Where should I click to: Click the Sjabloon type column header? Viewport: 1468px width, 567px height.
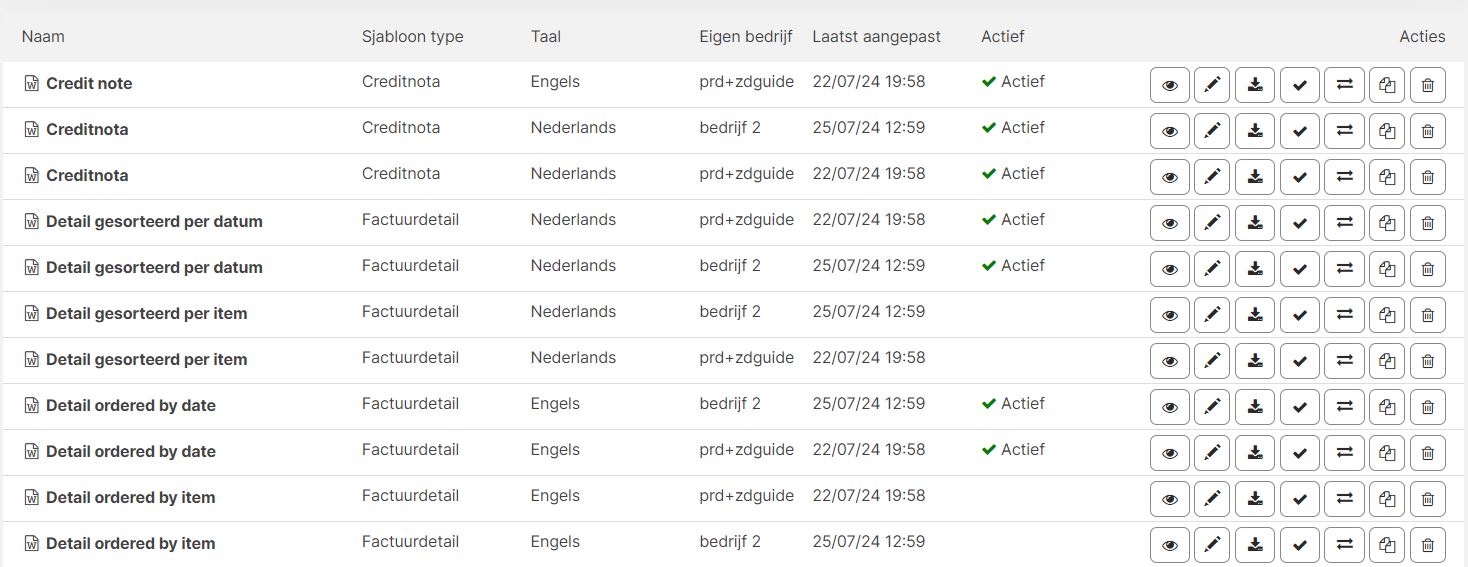[x=413, y=36]
